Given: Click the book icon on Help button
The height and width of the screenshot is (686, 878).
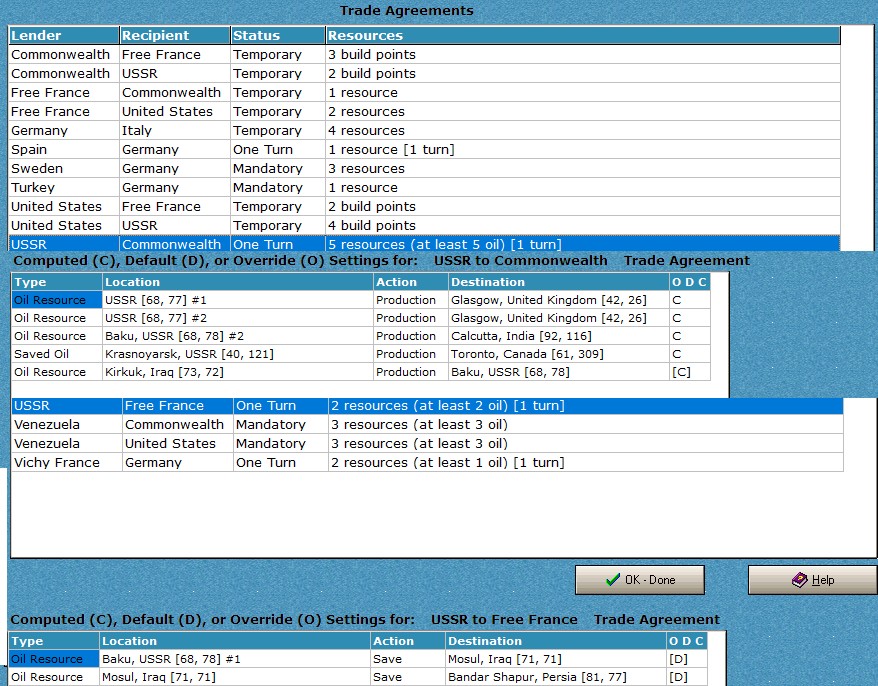Looking at the screenshot, I should tap(800, 580).
